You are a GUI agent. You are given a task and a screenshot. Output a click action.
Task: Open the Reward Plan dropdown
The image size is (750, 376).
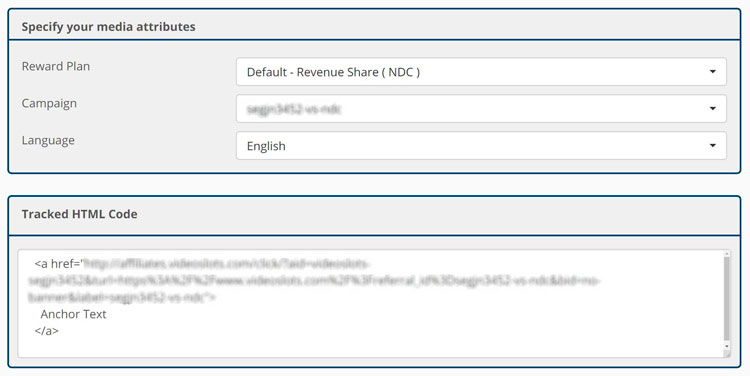coord(481,72)
